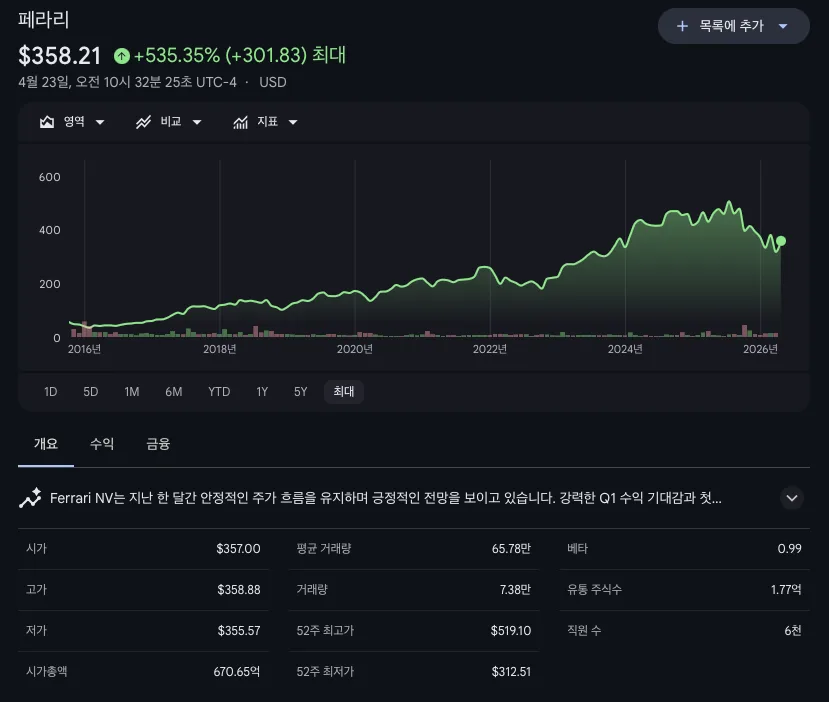Click the 200 y-axis label

[50, 284]
